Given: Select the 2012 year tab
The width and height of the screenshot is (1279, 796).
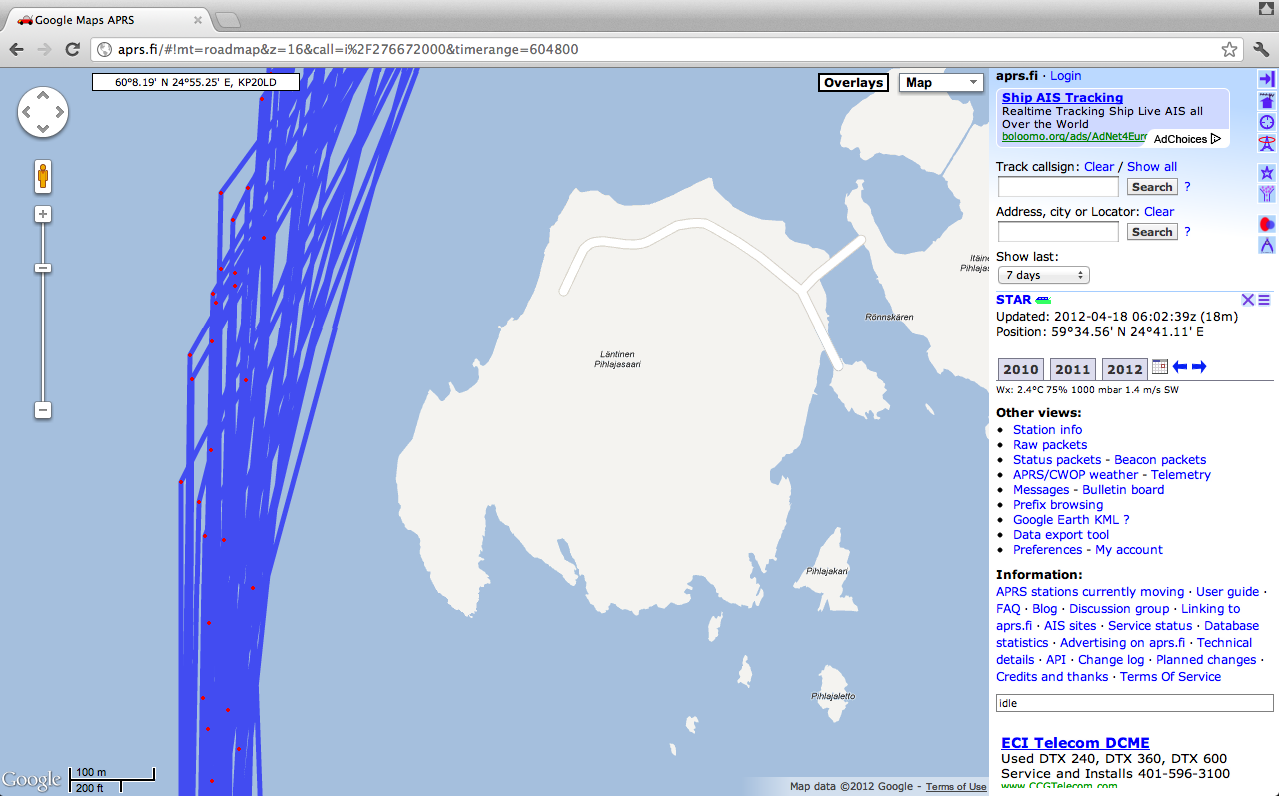Looking at the screenshot, I should coord(1124,369).
